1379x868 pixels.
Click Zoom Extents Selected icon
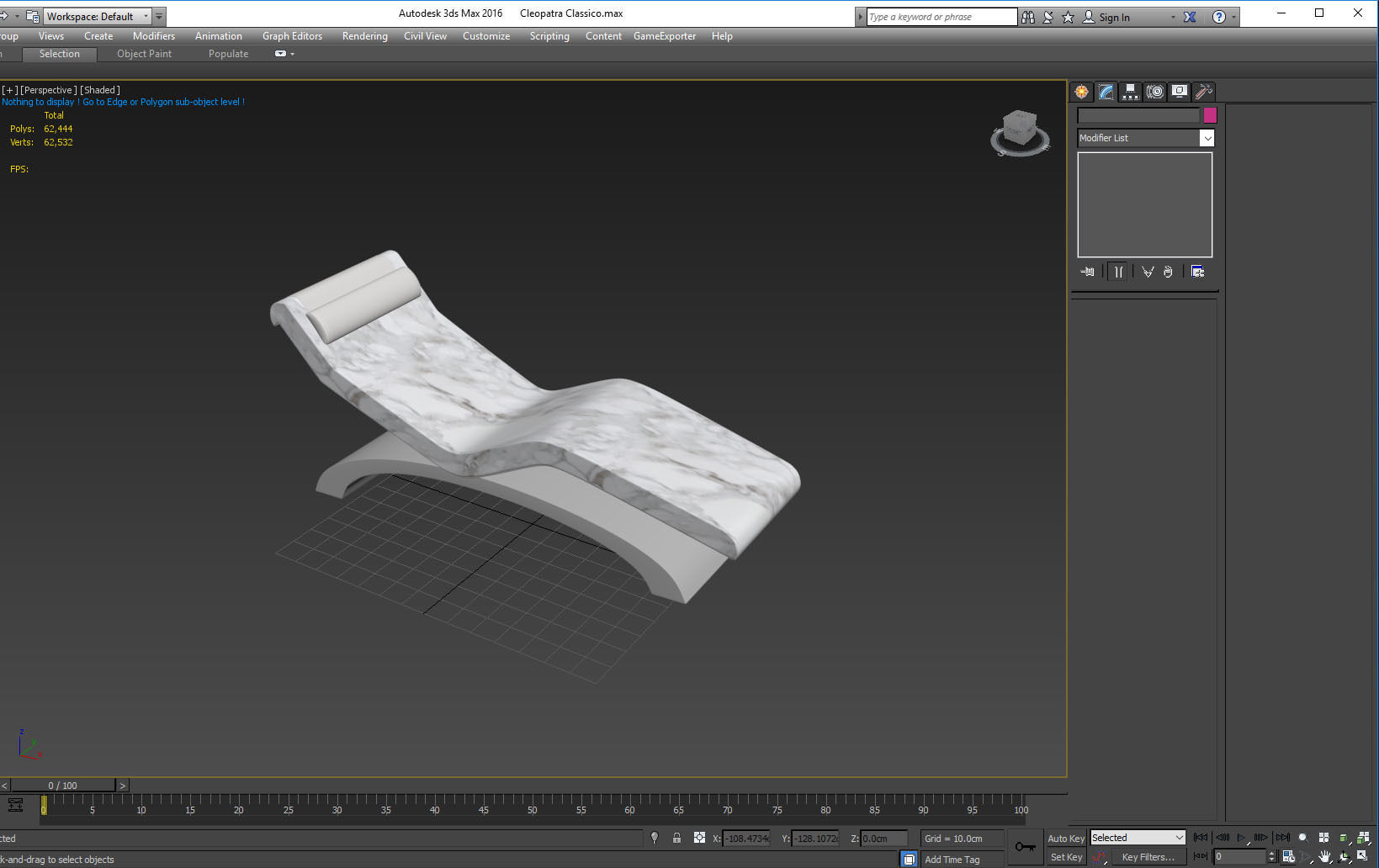1344,838
